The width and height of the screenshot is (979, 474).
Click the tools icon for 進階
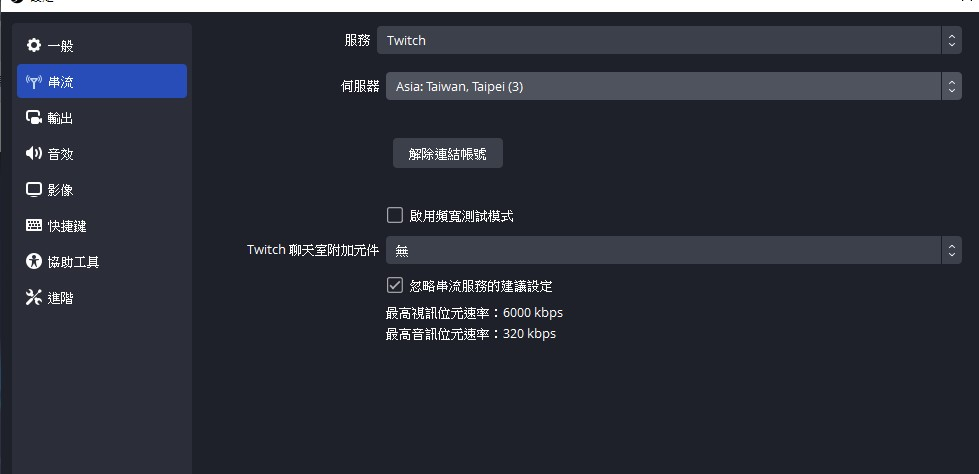(x=33, y=297)
